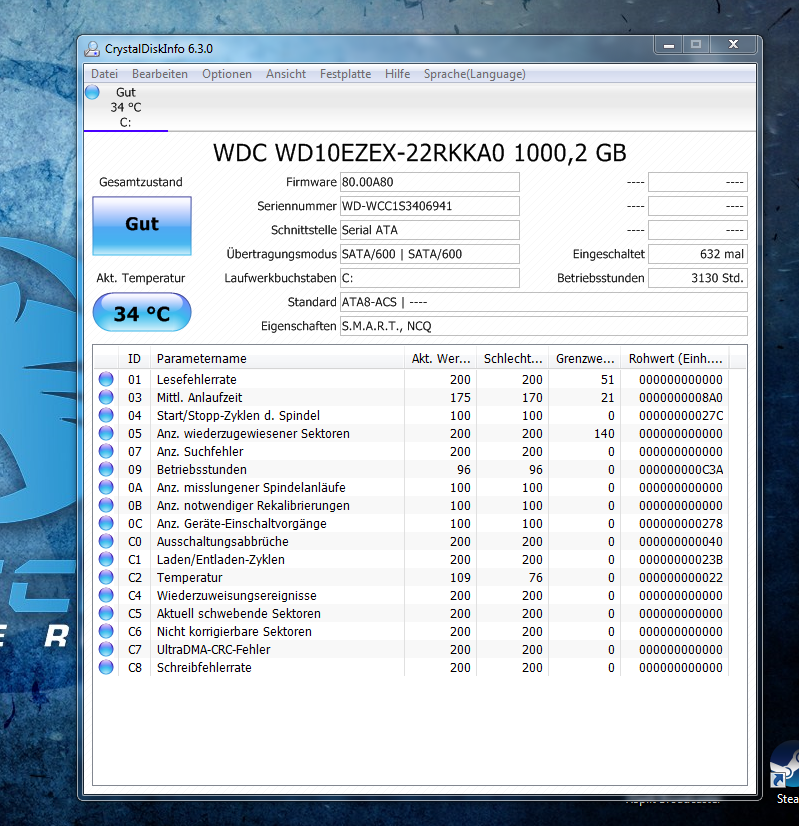Select raw value 00000000027C

point(680,415)
